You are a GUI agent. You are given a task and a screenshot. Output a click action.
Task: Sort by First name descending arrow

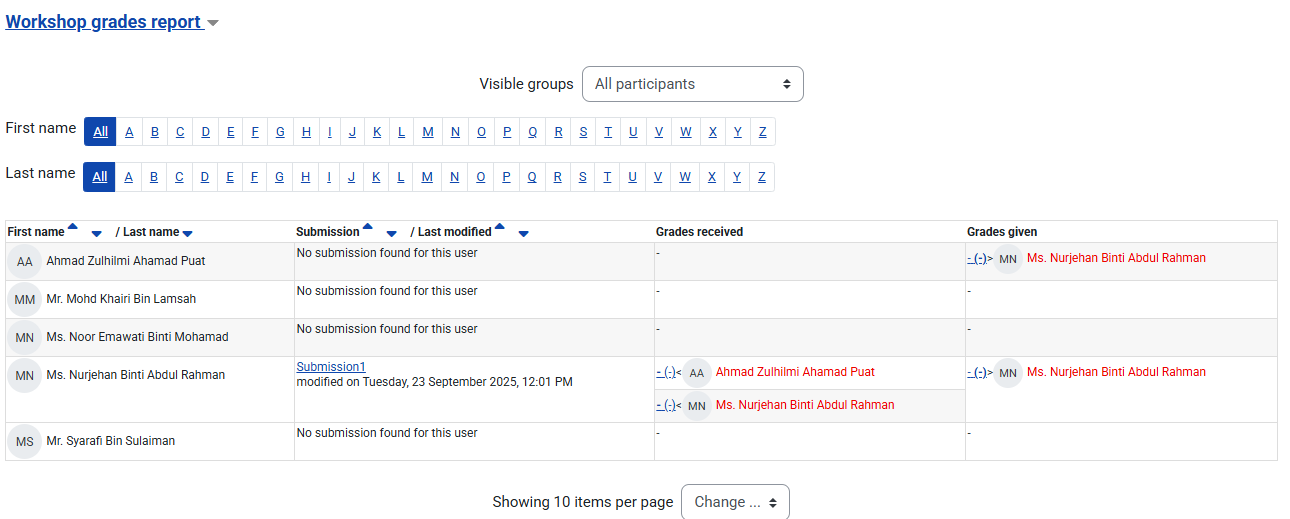96,234
